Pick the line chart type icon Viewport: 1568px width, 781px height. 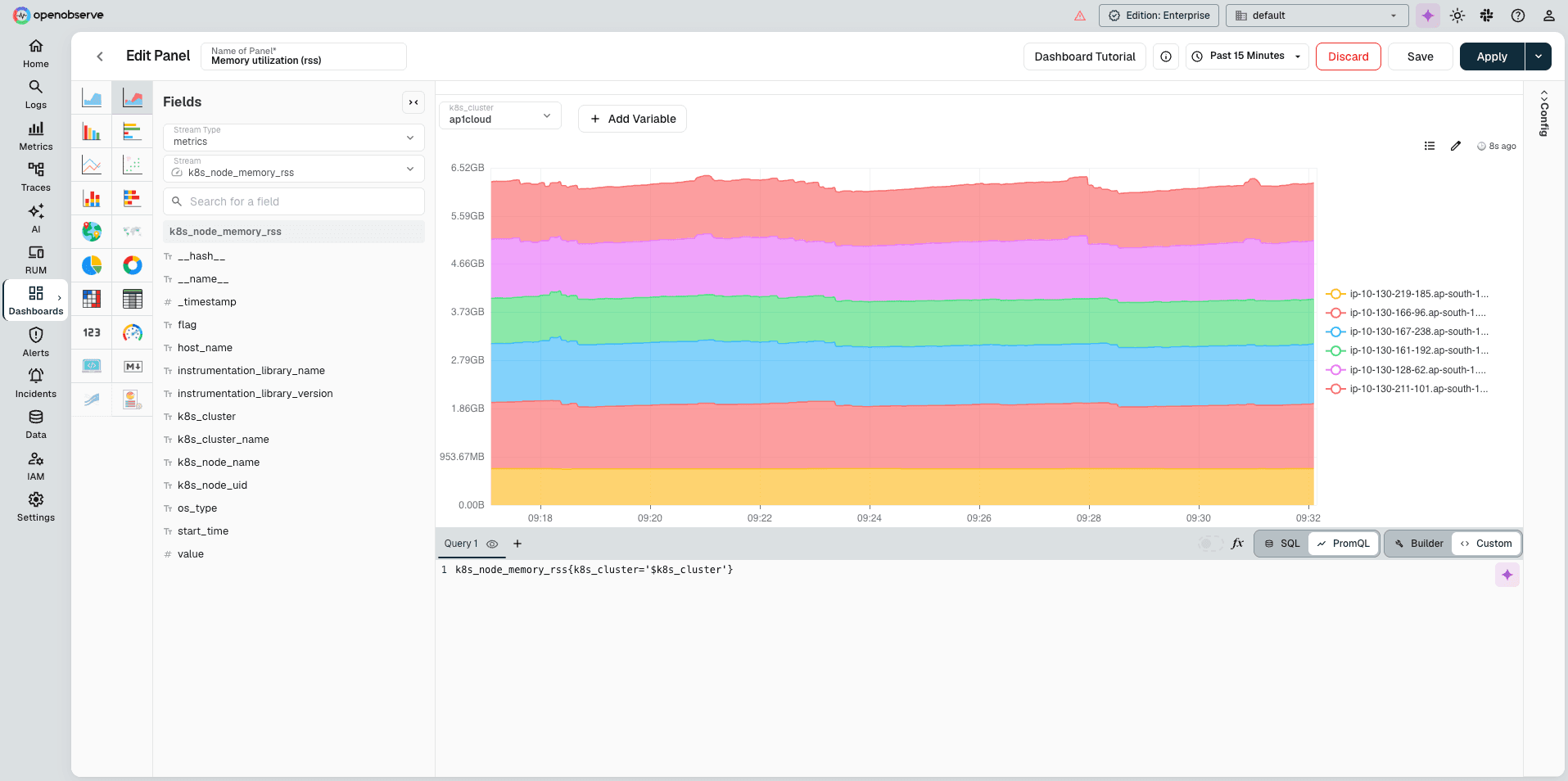[92, 165]
